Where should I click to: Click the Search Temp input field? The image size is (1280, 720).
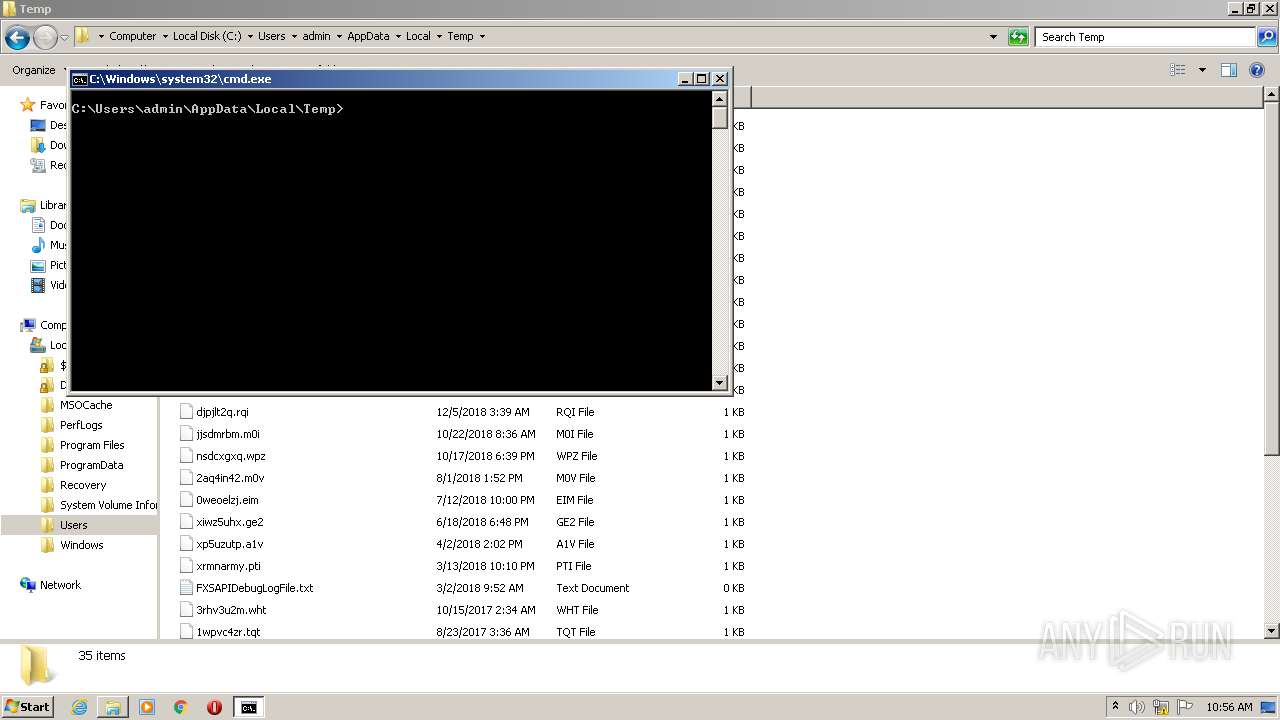tap(1145, 37)
